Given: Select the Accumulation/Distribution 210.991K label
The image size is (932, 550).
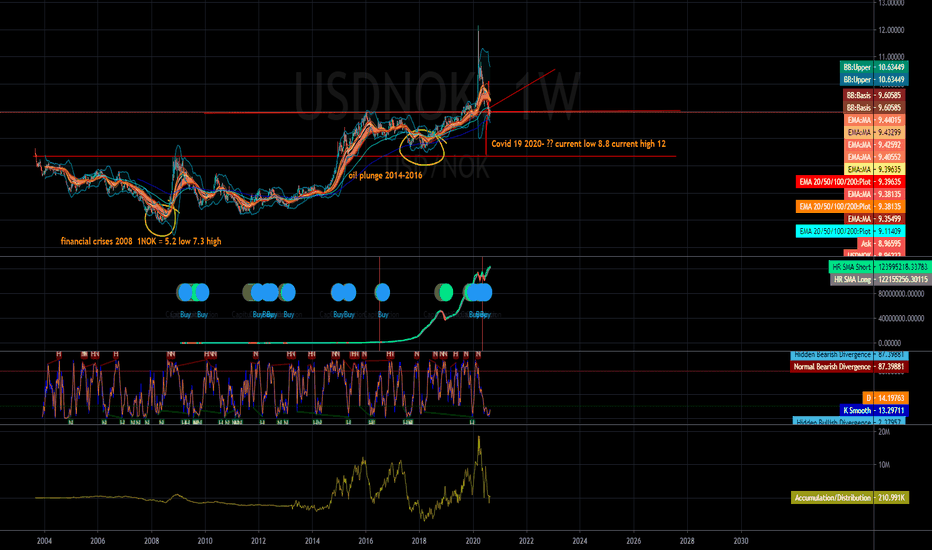Looking at the screenshot, I should (850, 498).
